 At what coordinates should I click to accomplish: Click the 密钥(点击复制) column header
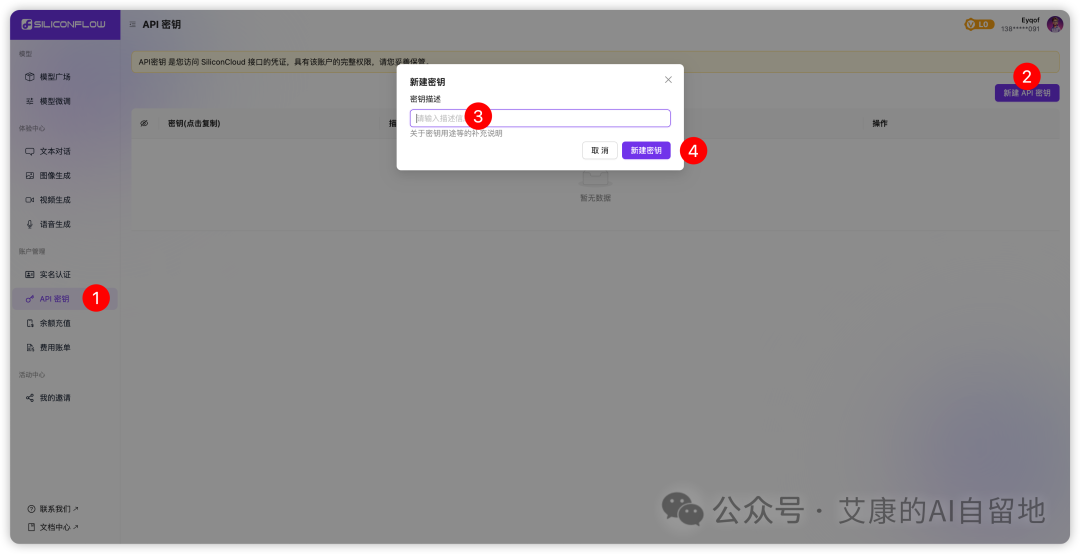pos(194,123)
